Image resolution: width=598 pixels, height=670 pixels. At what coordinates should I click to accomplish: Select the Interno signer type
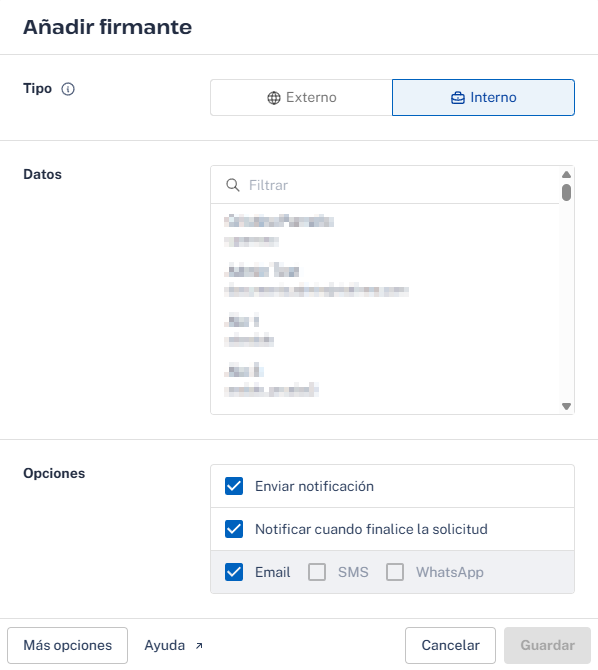[x=483, y=97]
